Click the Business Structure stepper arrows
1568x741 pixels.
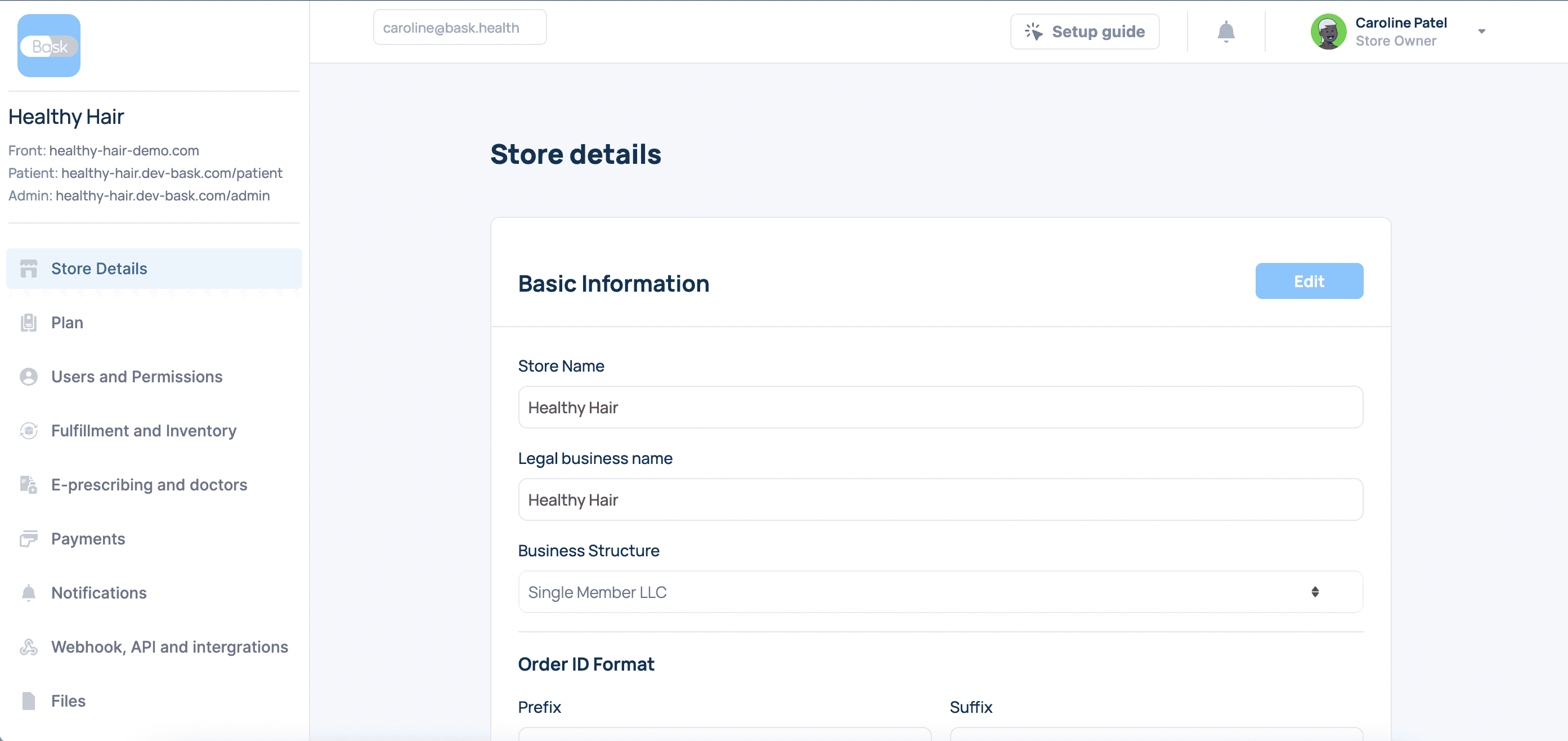[x=1315, y=592]
